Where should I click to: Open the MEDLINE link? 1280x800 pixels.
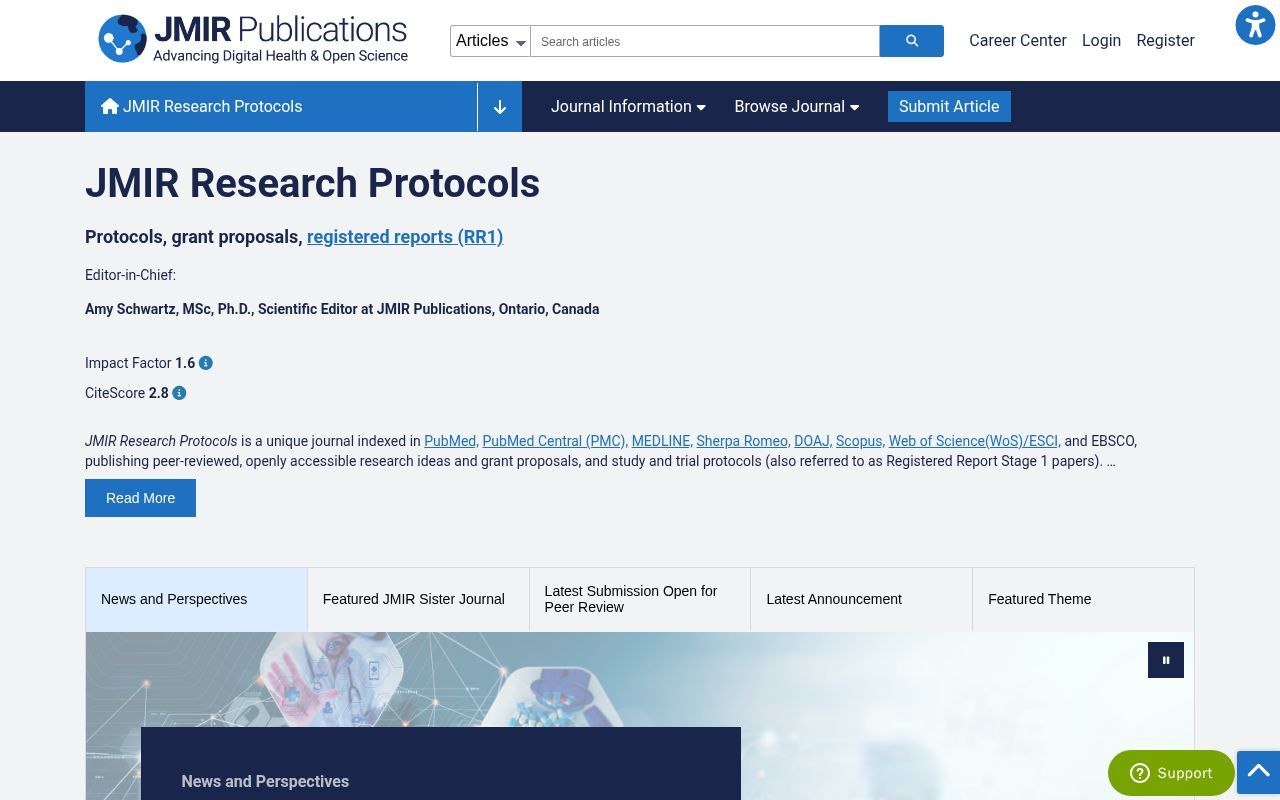point(661,441)
